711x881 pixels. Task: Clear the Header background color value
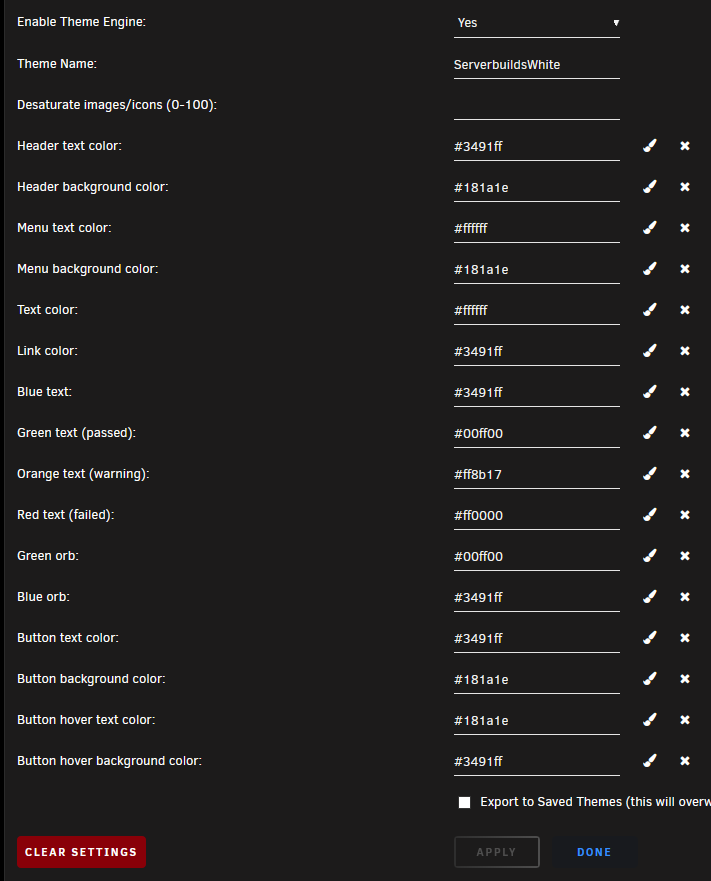[x=685, y=187]
